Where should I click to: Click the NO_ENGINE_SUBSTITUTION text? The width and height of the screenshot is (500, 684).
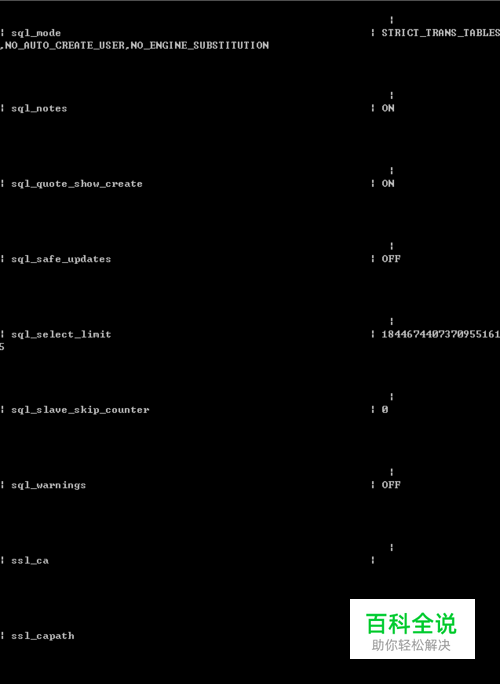tap(200, 45)
